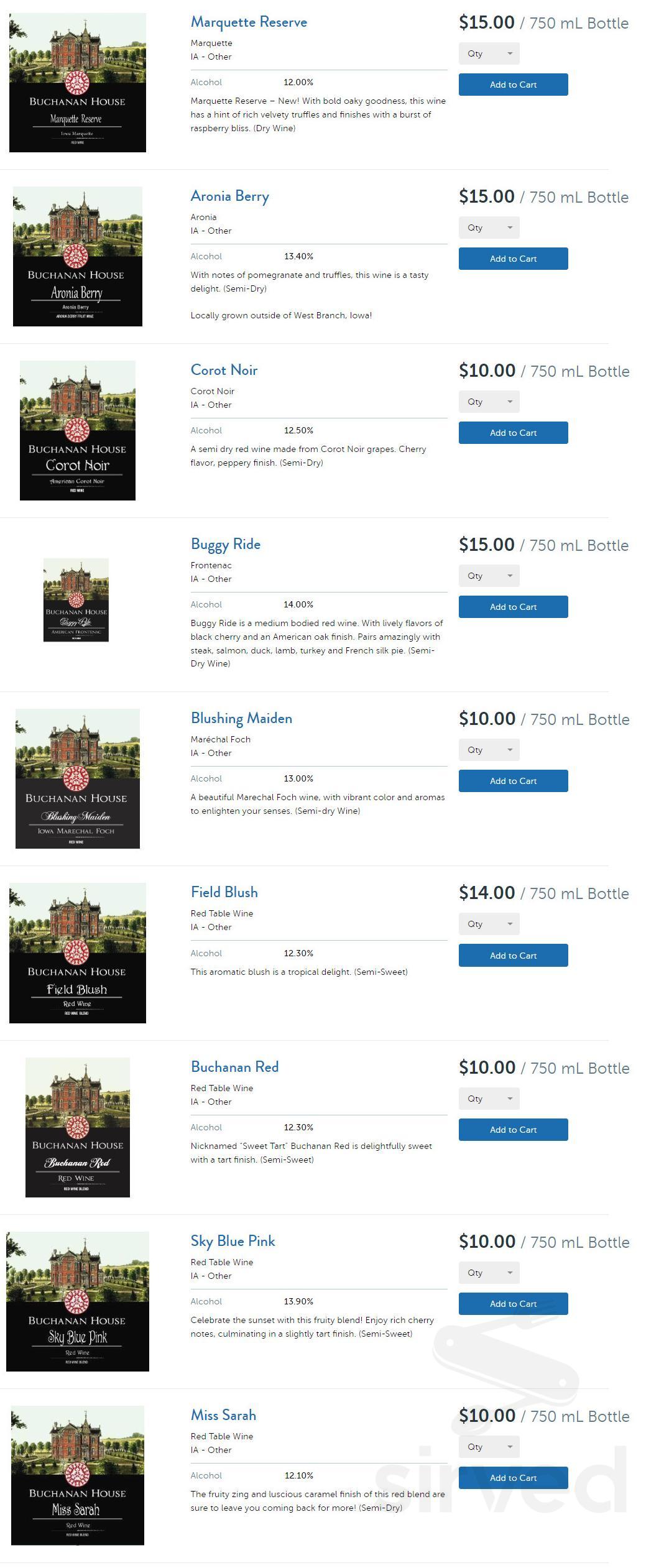The image size is (664, 1568).
Task: Expand Qty dropdown for Buchanan Red
Action: pyautogui.click(x=489, y=1099)
